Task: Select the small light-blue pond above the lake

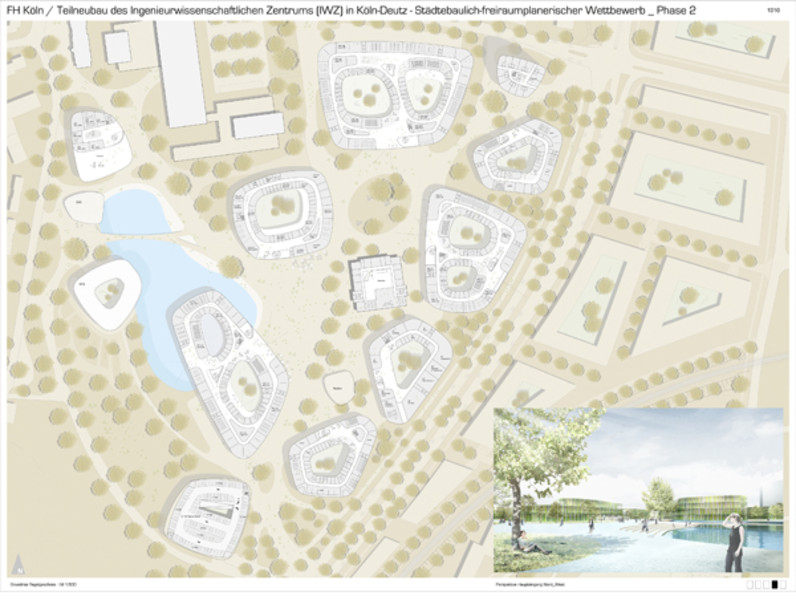Action: click(x=134, y=212)
